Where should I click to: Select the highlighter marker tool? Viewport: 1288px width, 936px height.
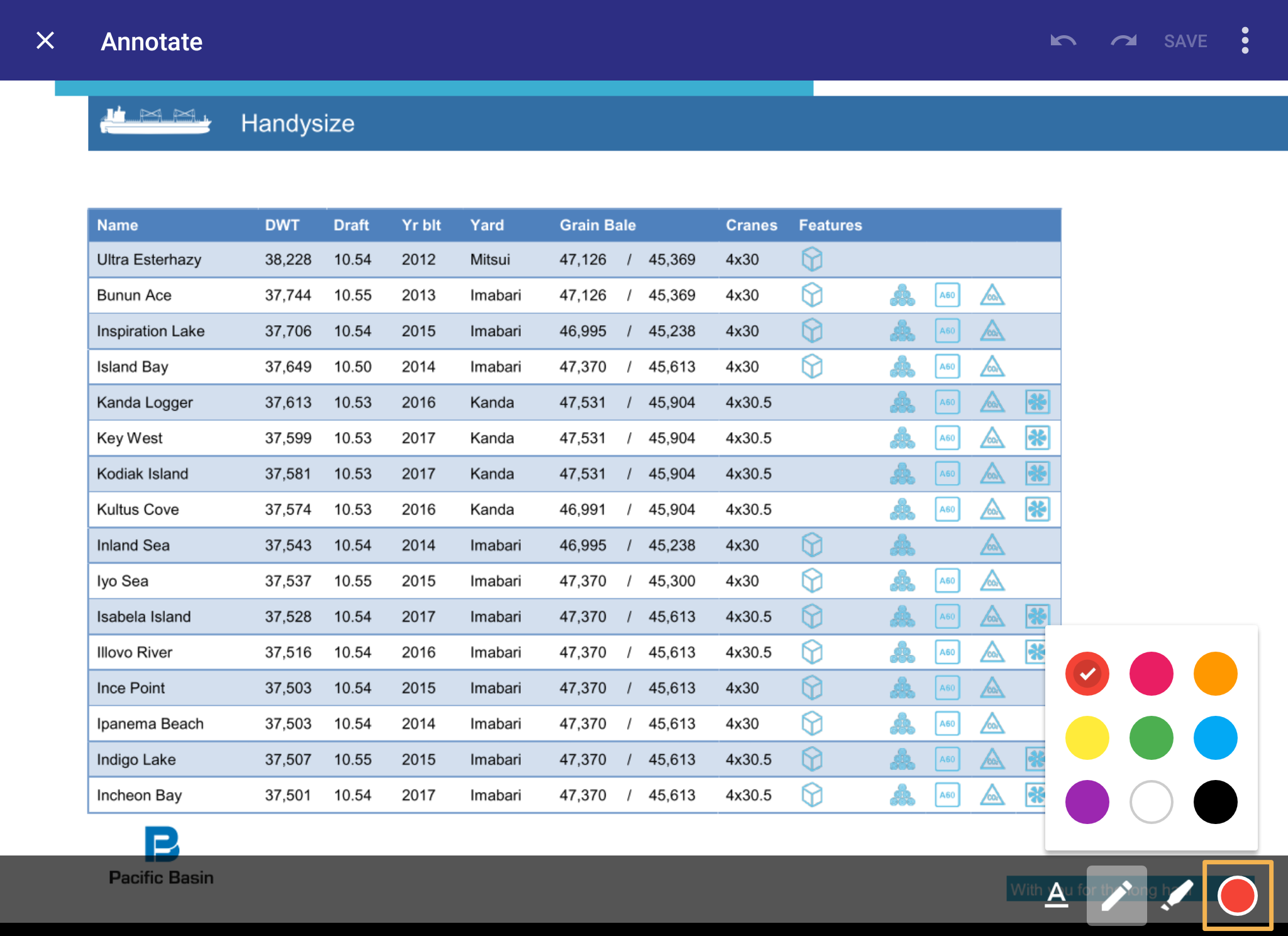1177,895
